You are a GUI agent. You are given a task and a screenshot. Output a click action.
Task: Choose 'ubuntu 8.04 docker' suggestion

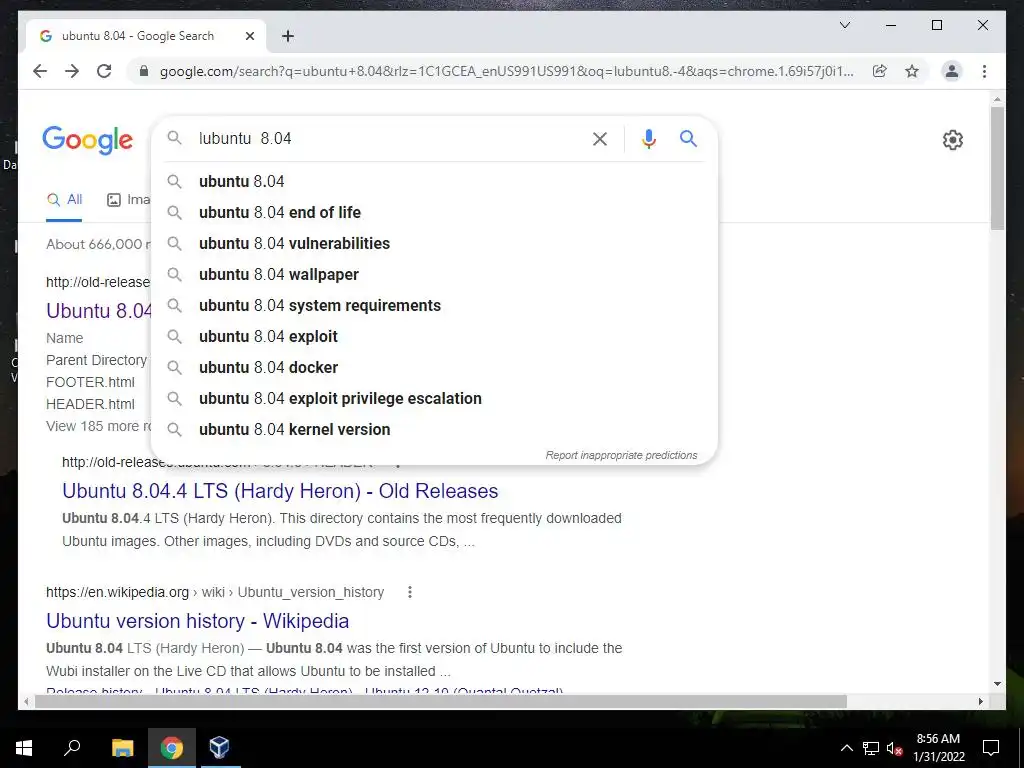tap(434, 368)
